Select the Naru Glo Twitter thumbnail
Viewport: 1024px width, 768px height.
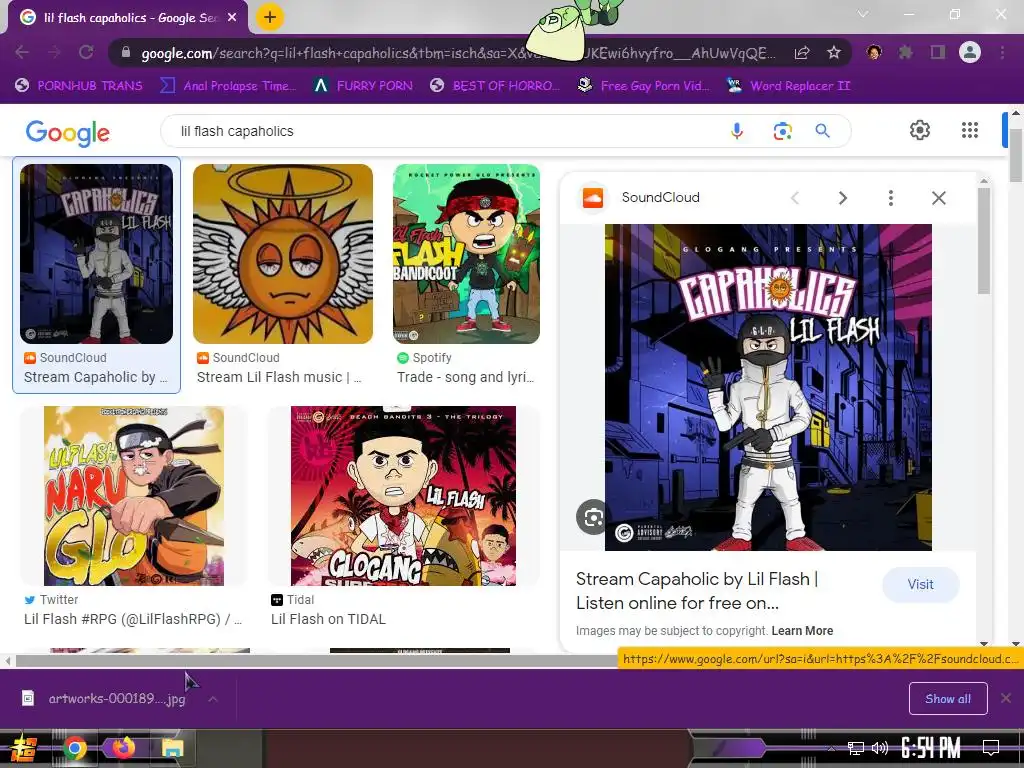pyautogui.click(x=134, y=496)
